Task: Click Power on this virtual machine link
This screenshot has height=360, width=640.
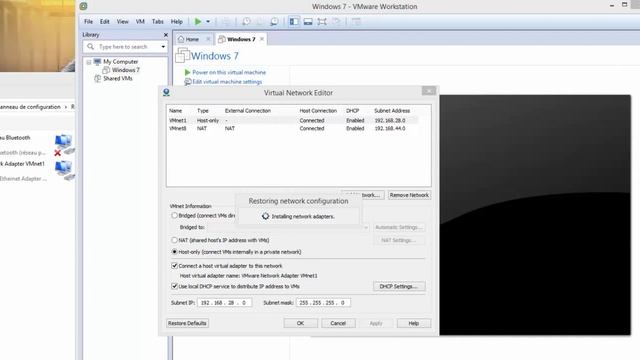Action: click(229, 72)
